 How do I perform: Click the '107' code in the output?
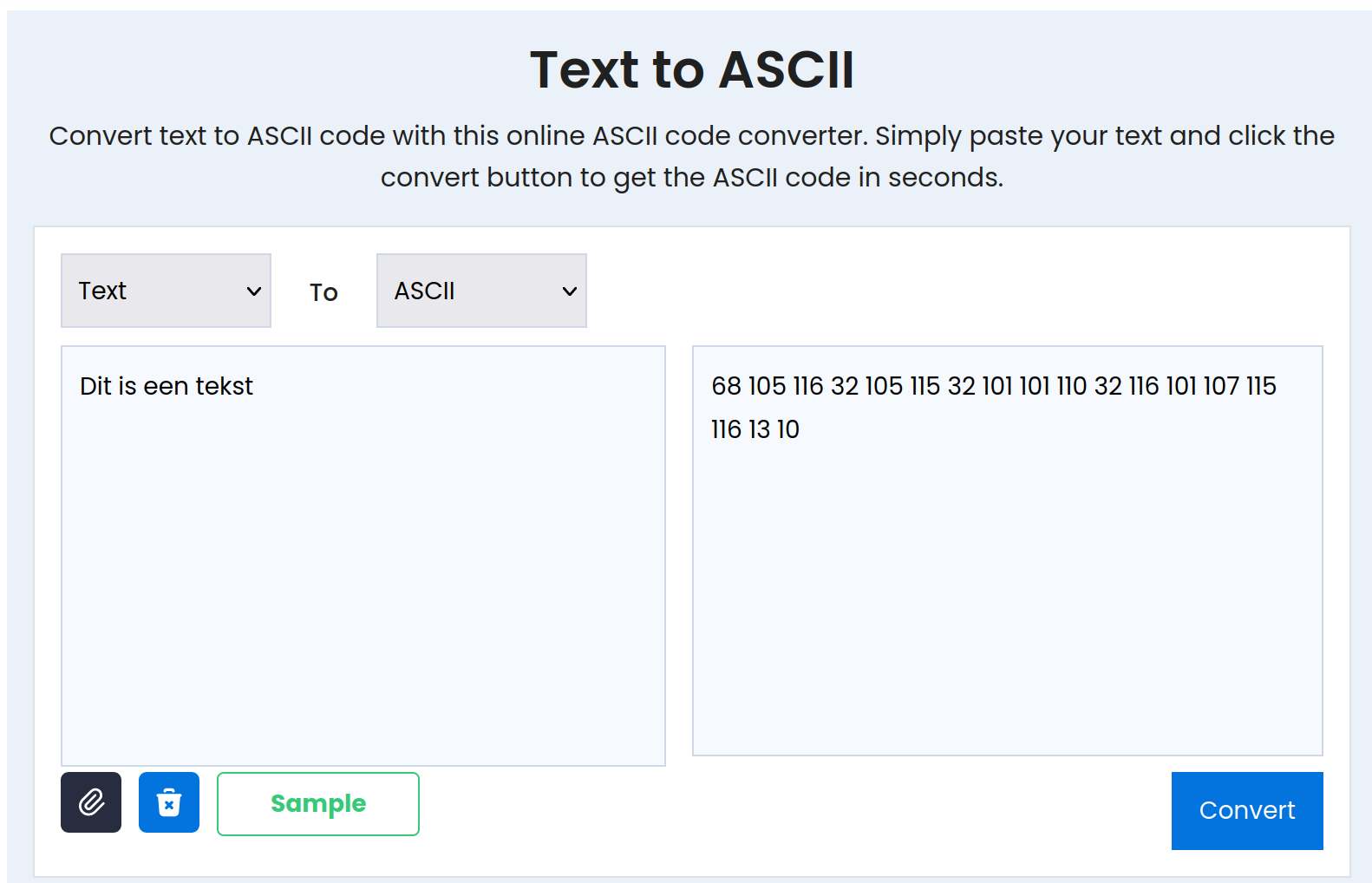1220,386
